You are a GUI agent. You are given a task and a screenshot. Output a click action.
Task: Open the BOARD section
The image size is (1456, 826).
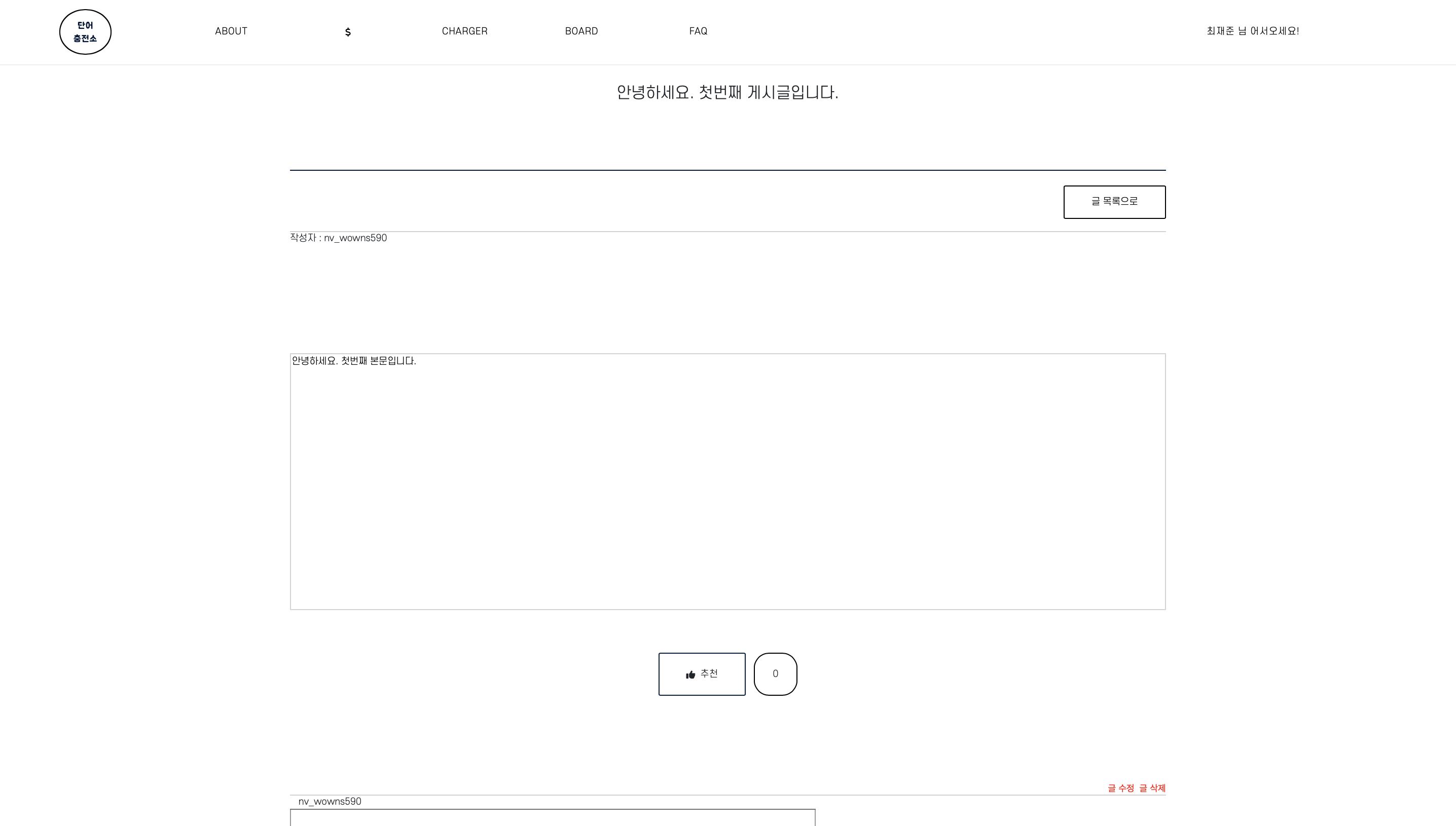tap(581, 31)
